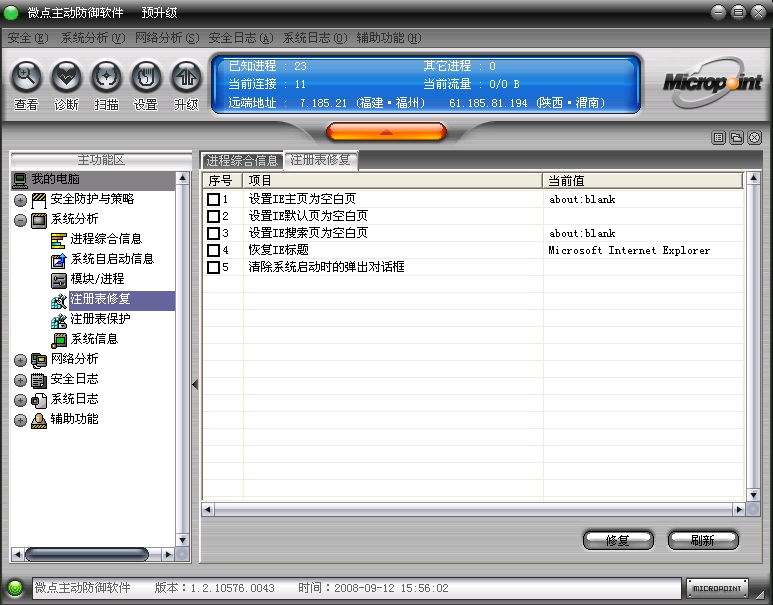Click the 系统信息 icon

coord(59,340)
